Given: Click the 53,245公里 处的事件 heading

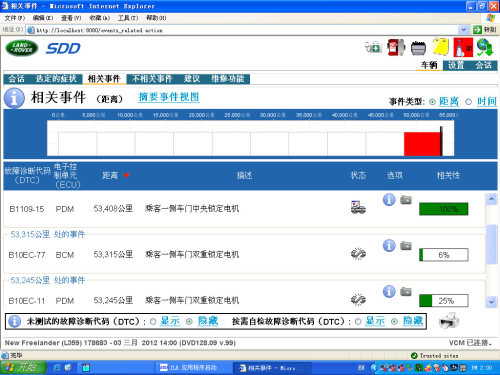Looking at the screenshot, I should [48, 280].
